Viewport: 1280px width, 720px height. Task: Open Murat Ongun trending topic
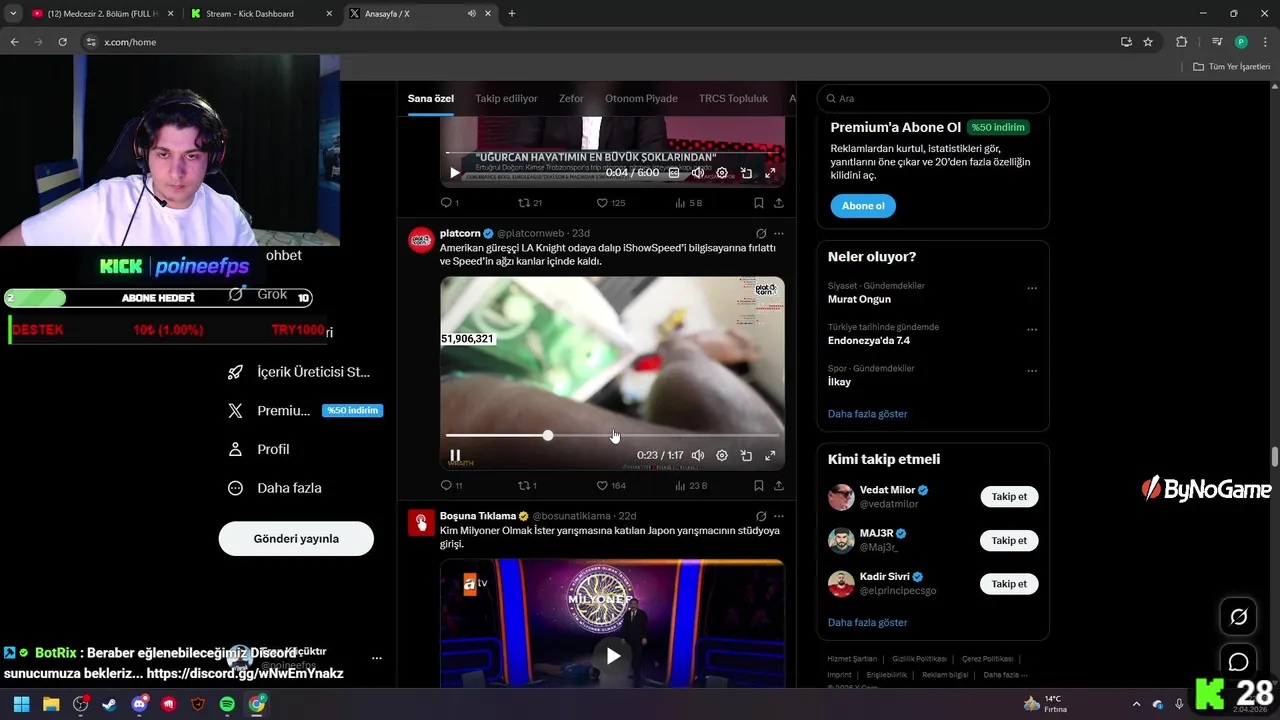point(859,299)
